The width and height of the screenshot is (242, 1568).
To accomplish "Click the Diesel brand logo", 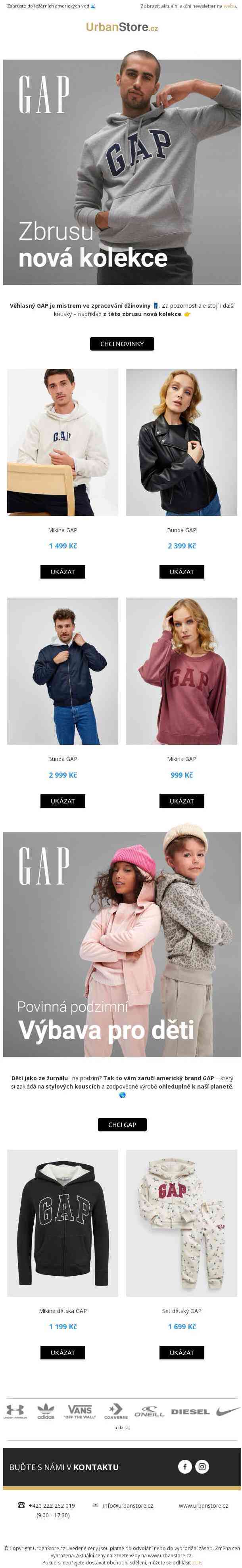I will tap(190, 1412).
